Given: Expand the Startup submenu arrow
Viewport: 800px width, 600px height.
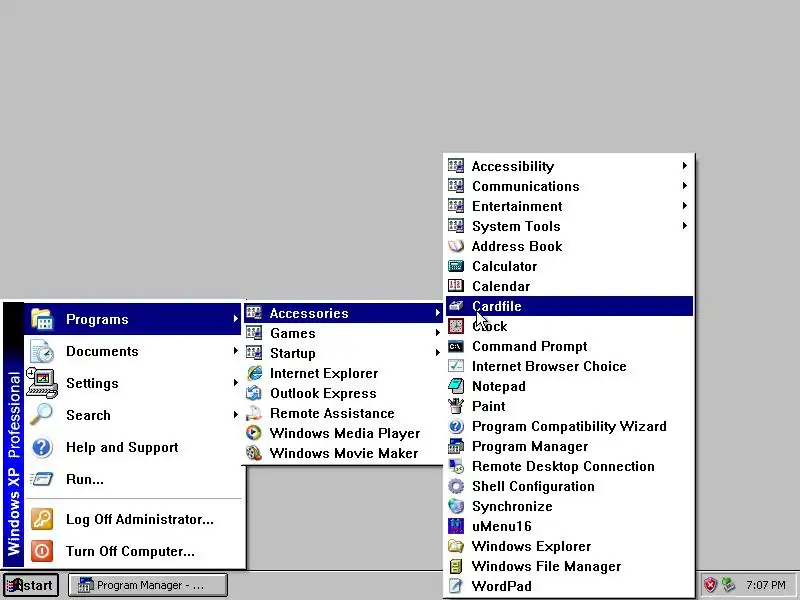Looking at the screenshot, I should click(x=438, y=353).
